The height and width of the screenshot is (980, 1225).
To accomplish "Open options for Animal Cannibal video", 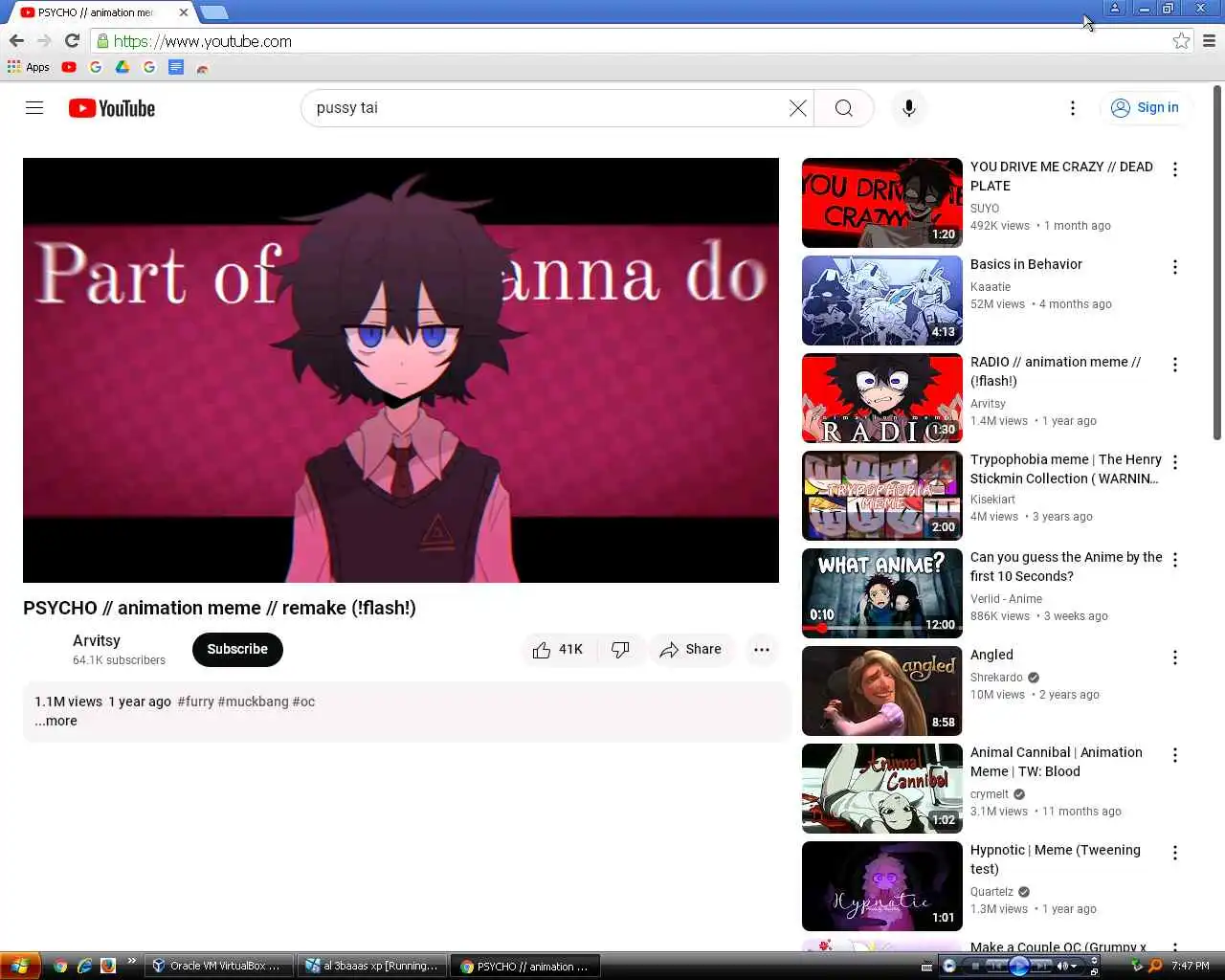I will coord(1175,755).
